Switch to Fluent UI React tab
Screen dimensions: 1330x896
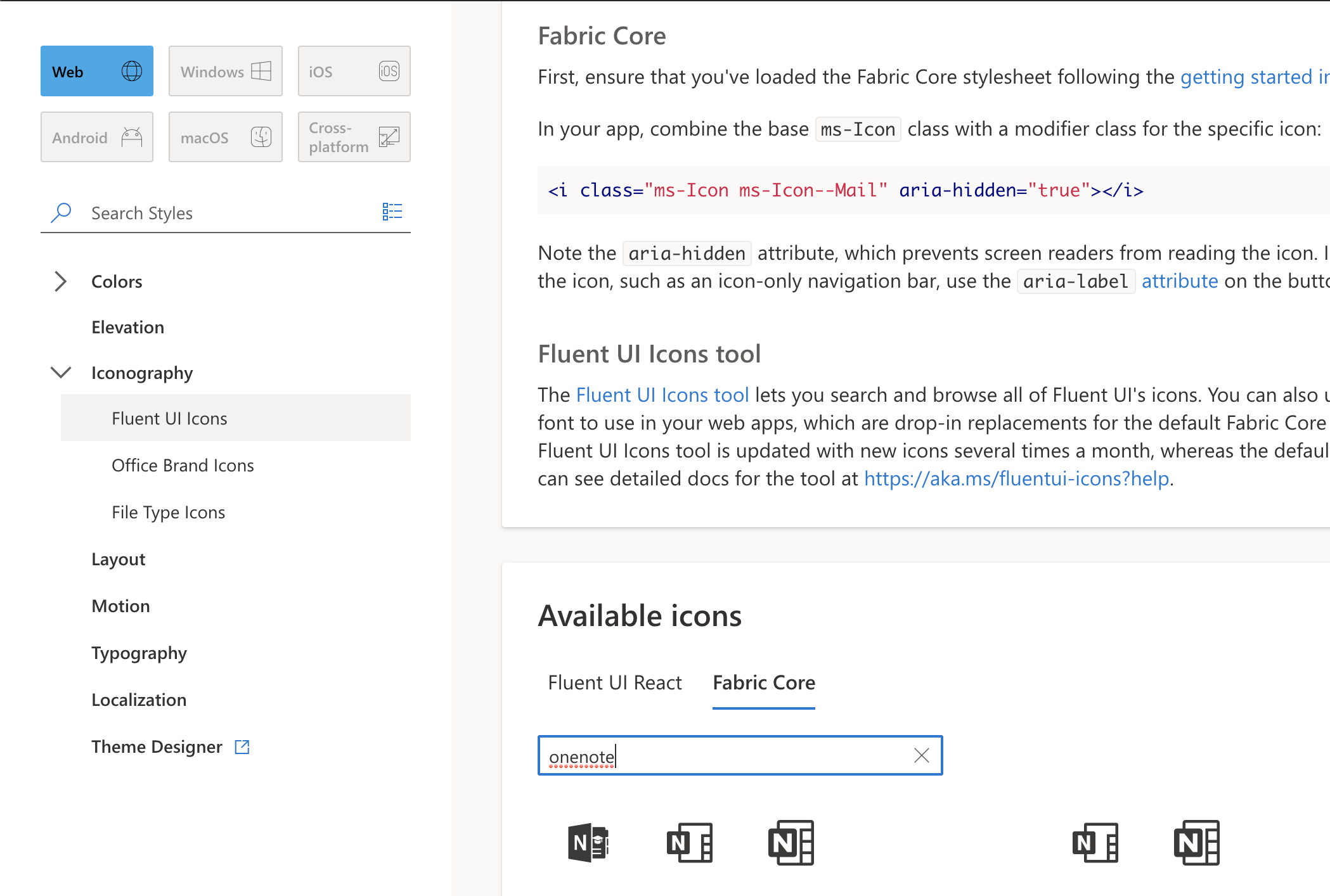(x=614, y=682)
